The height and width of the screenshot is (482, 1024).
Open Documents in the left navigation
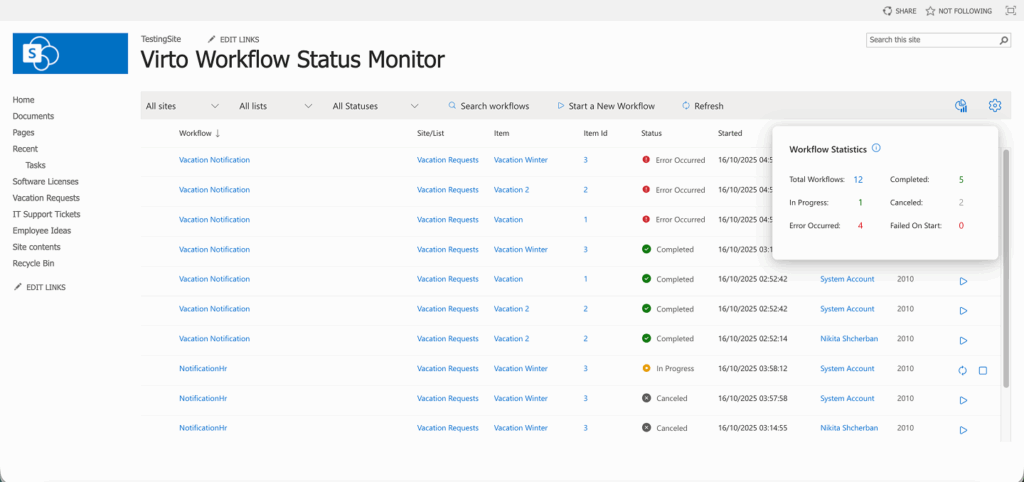[x=33, y=116]
